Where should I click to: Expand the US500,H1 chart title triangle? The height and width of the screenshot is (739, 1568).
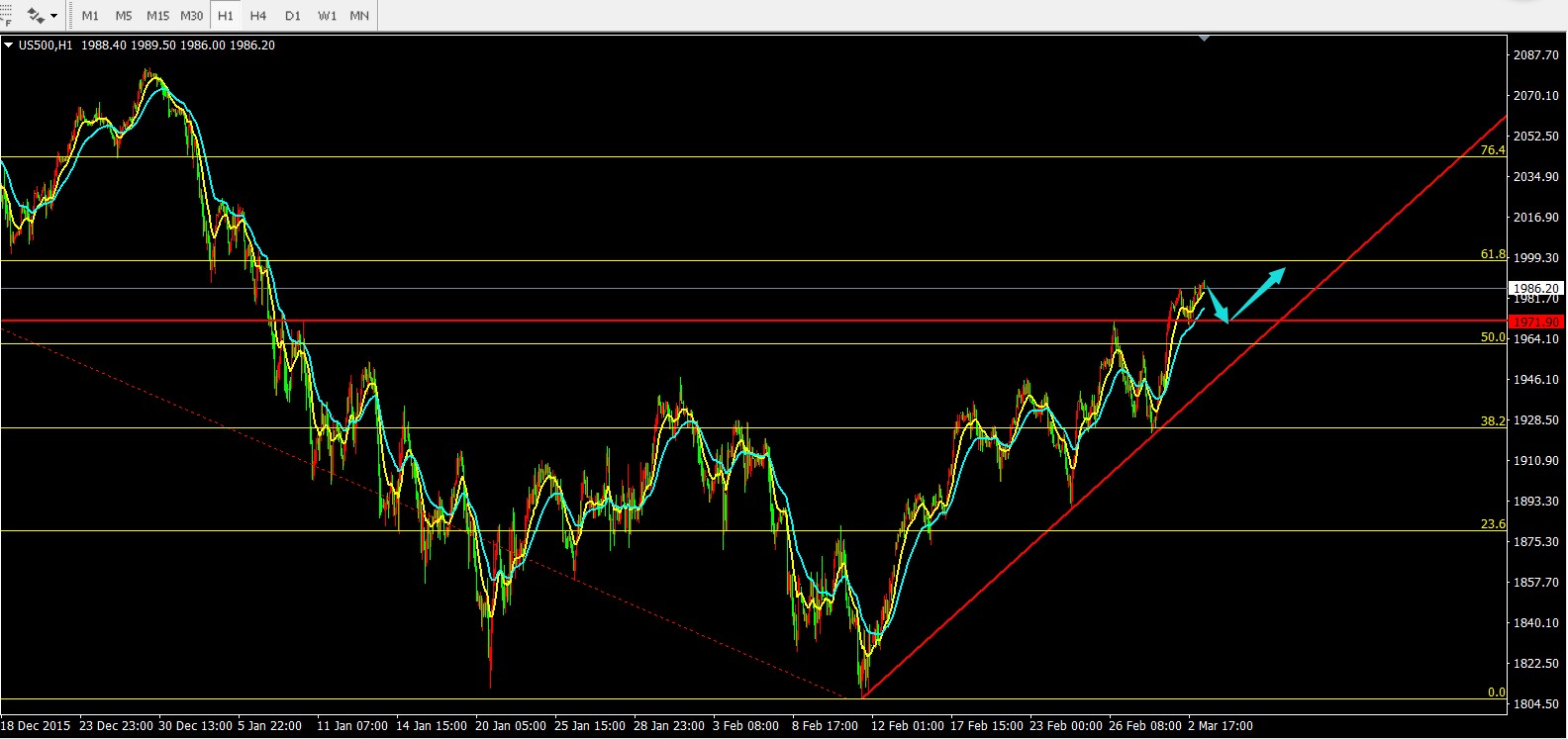coord(9,45)
